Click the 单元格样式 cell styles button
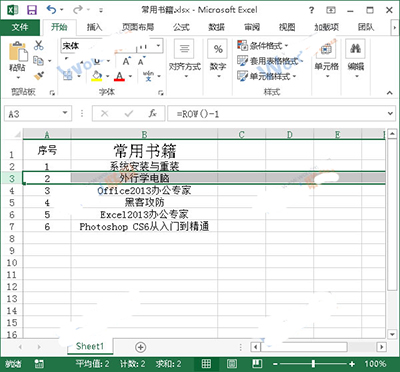The height and width of the screenshot is (372, 400). click(267, 76)
